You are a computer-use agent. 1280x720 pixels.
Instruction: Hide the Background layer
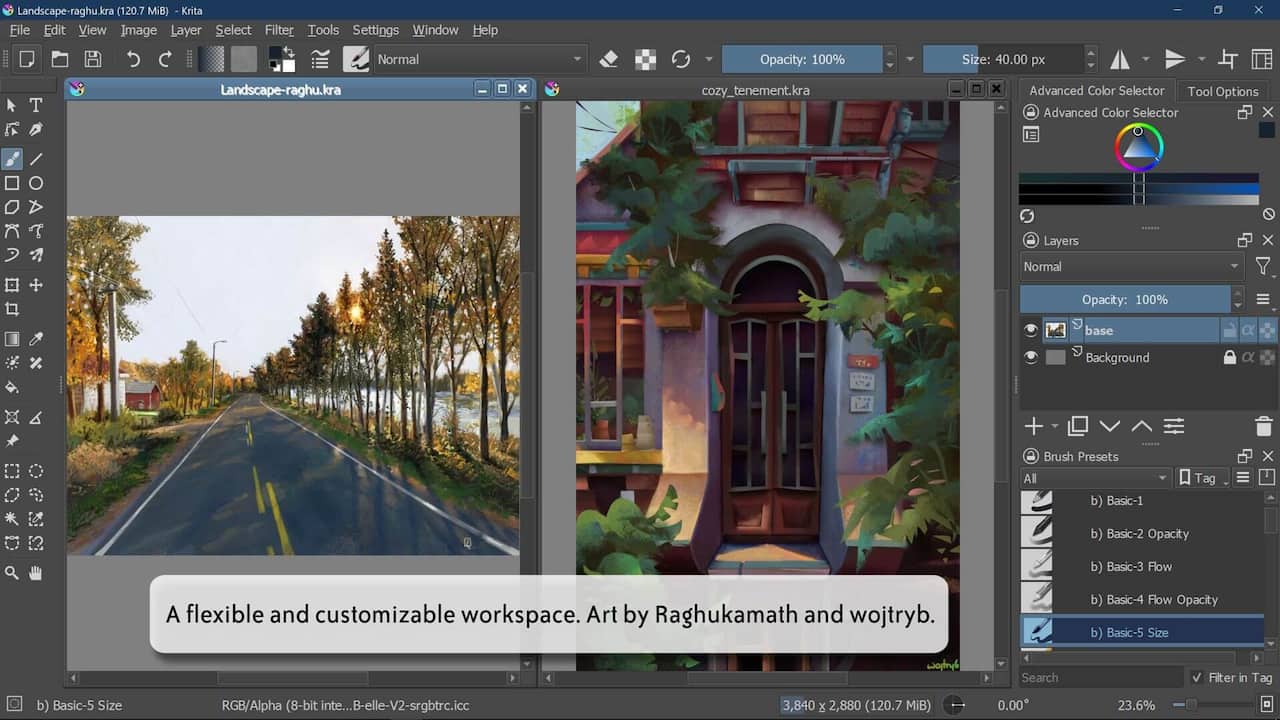1031,357
